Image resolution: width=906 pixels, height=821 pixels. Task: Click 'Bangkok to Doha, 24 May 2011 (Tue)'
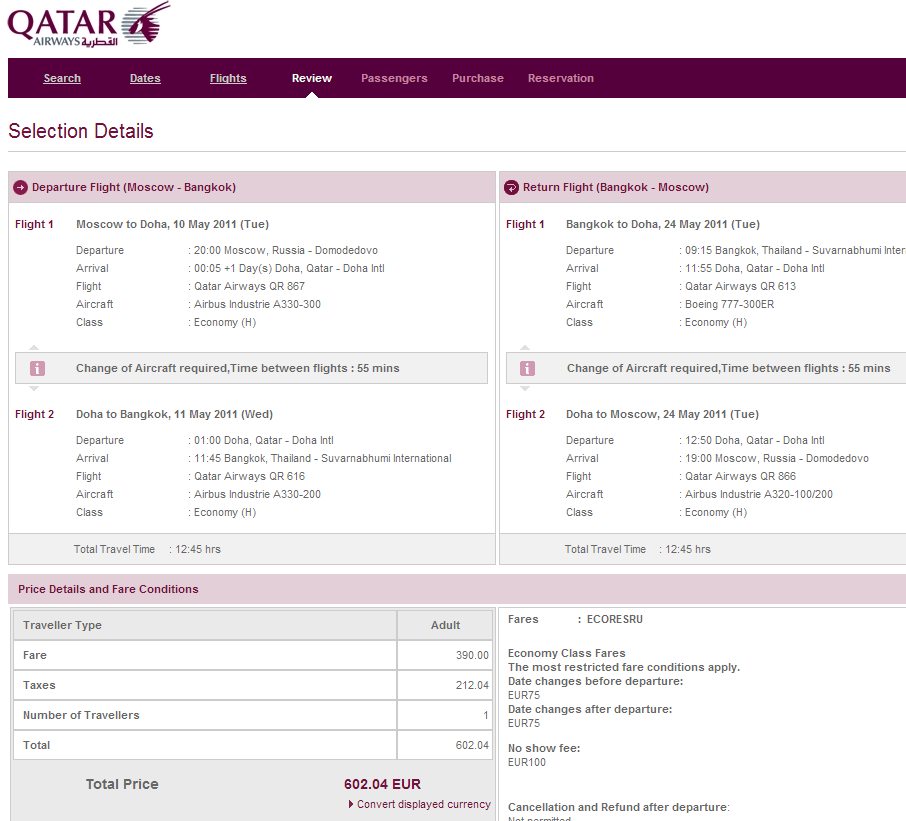(x=663, y=224)
